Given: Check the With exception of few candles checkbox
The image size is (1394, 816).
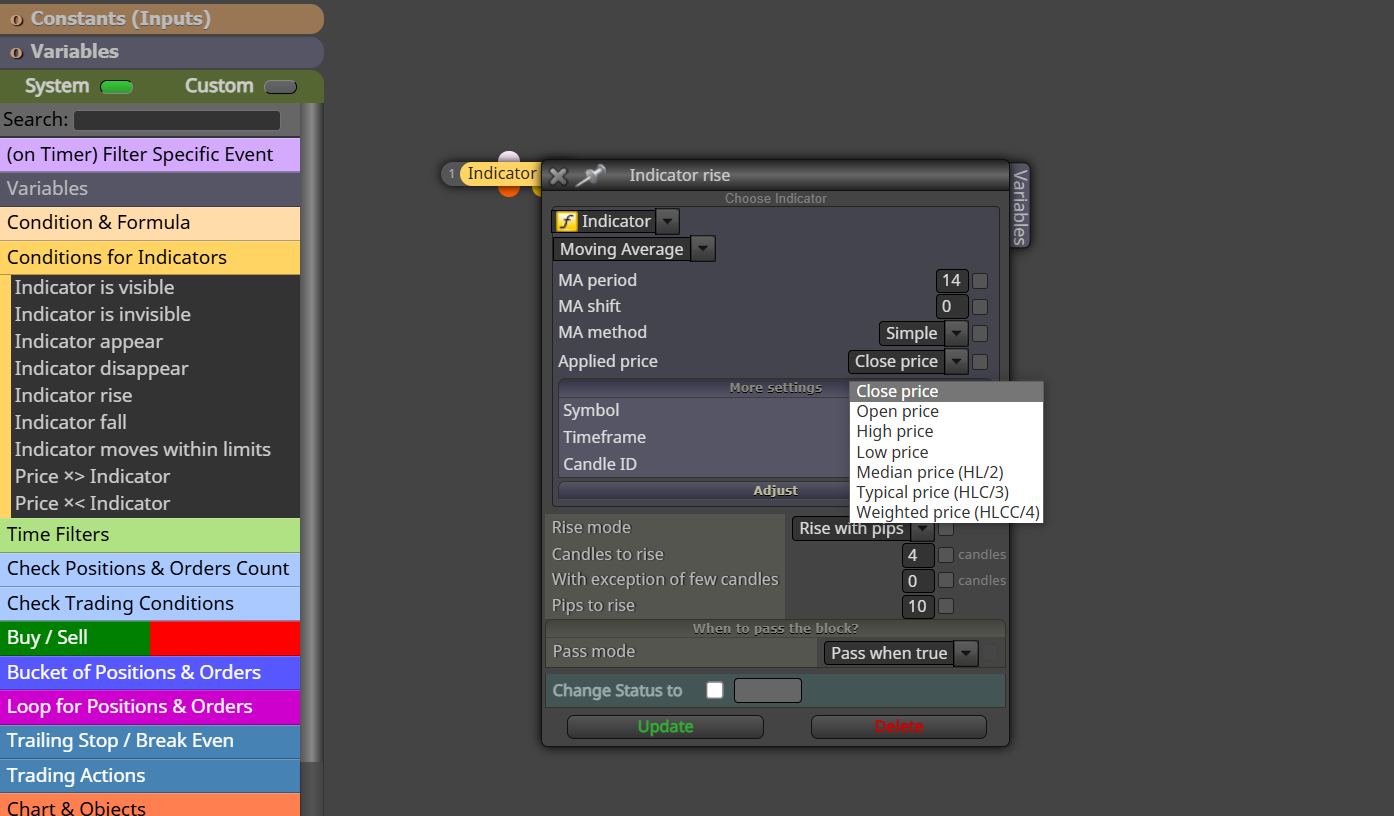Looking at the screenshot, I should [x=946, y=580].
